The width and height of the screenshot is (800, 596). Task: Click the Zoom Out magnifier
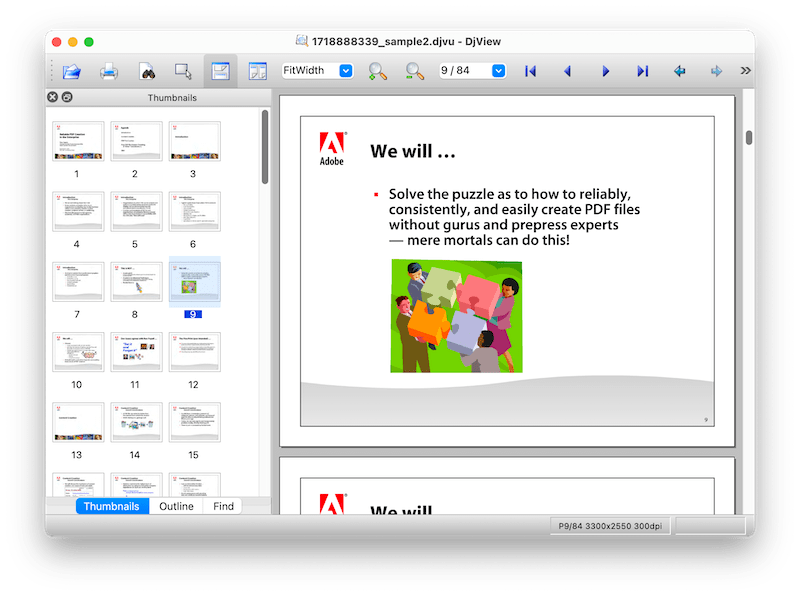(414, 71)
